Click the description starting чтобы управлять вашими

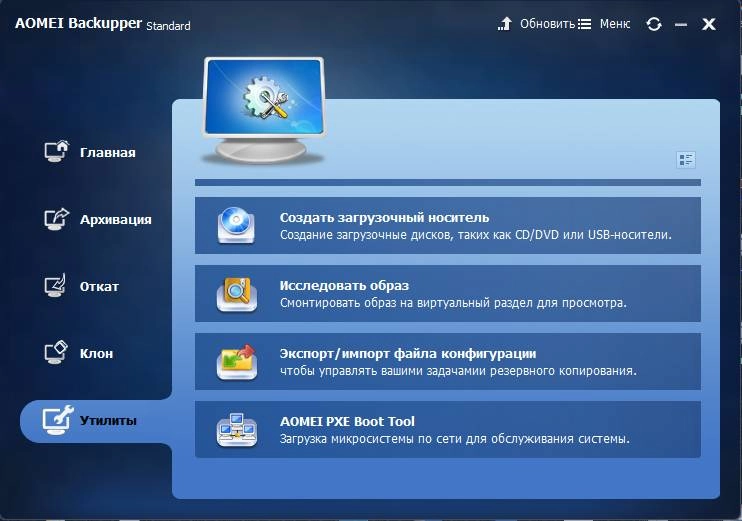coord(458,371)
